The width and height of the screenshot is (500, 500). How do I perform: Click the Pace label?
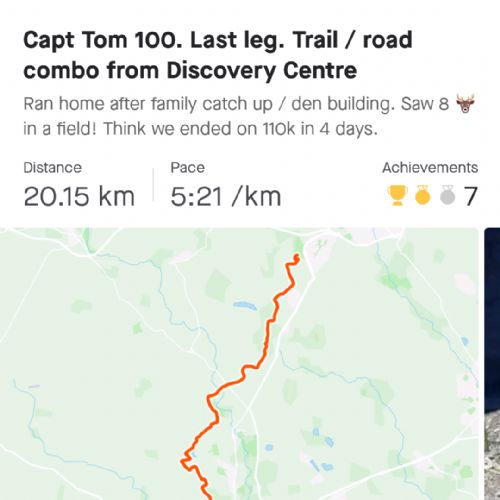click(x=187, y=168)
